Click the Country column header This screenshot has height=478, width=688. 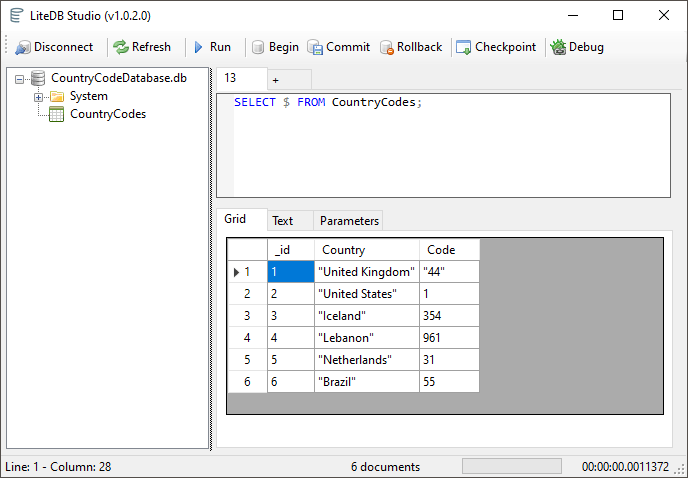tap(366, 250)
